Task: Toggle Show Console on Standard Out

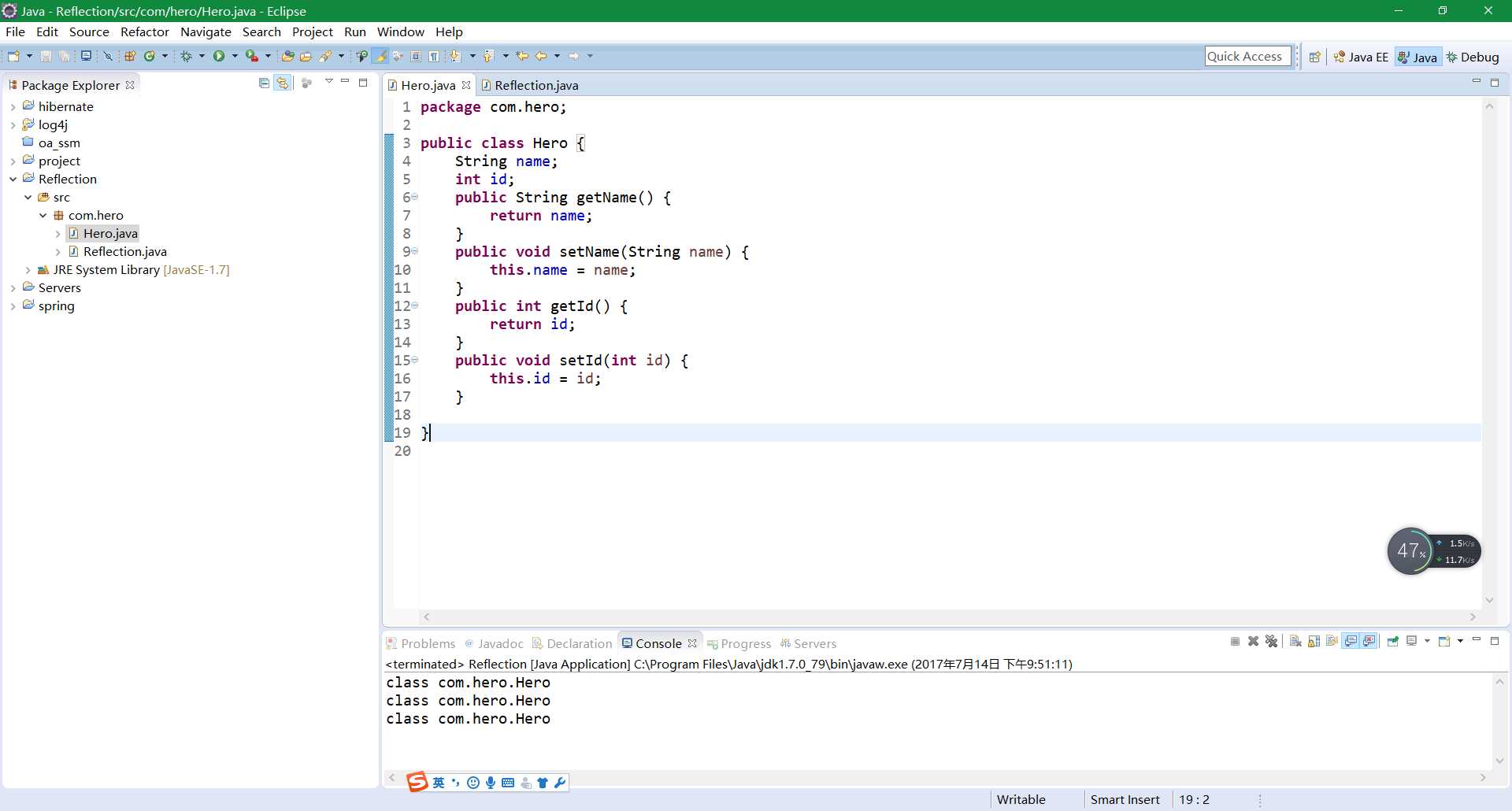Action: 1351,641
